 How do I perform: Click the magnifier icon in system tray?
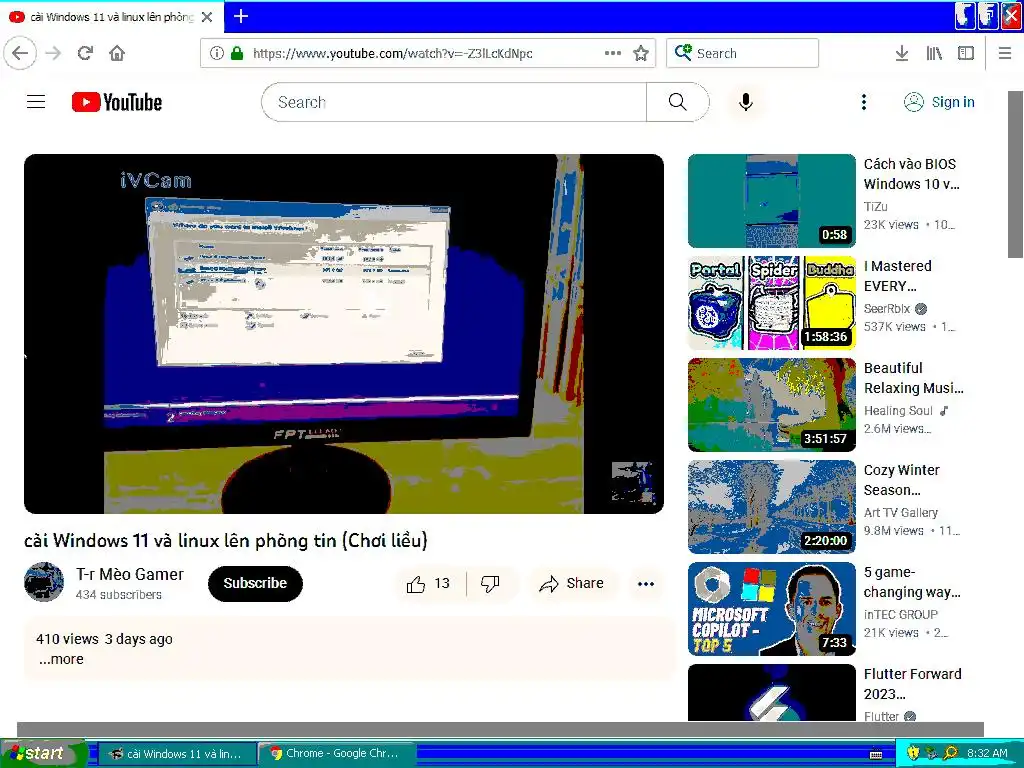[x=950, y=753]
